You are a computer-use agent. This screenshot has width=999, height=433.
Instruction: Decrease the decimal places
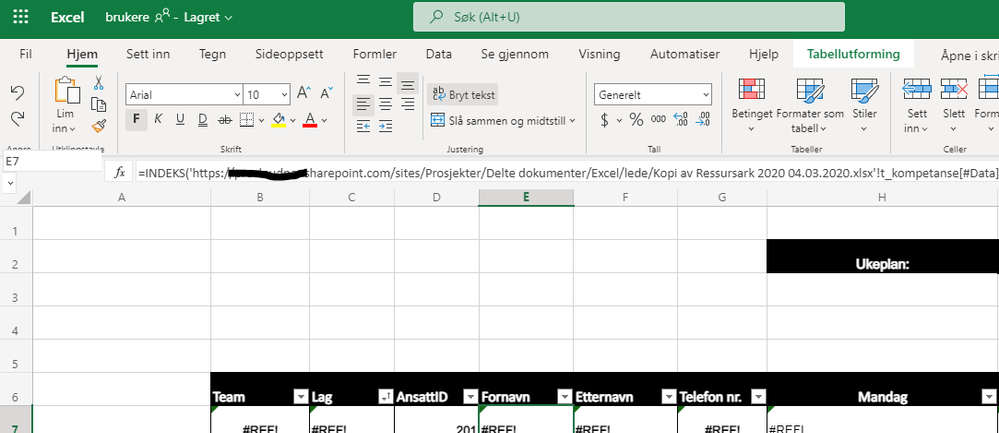tap(703, 119)
